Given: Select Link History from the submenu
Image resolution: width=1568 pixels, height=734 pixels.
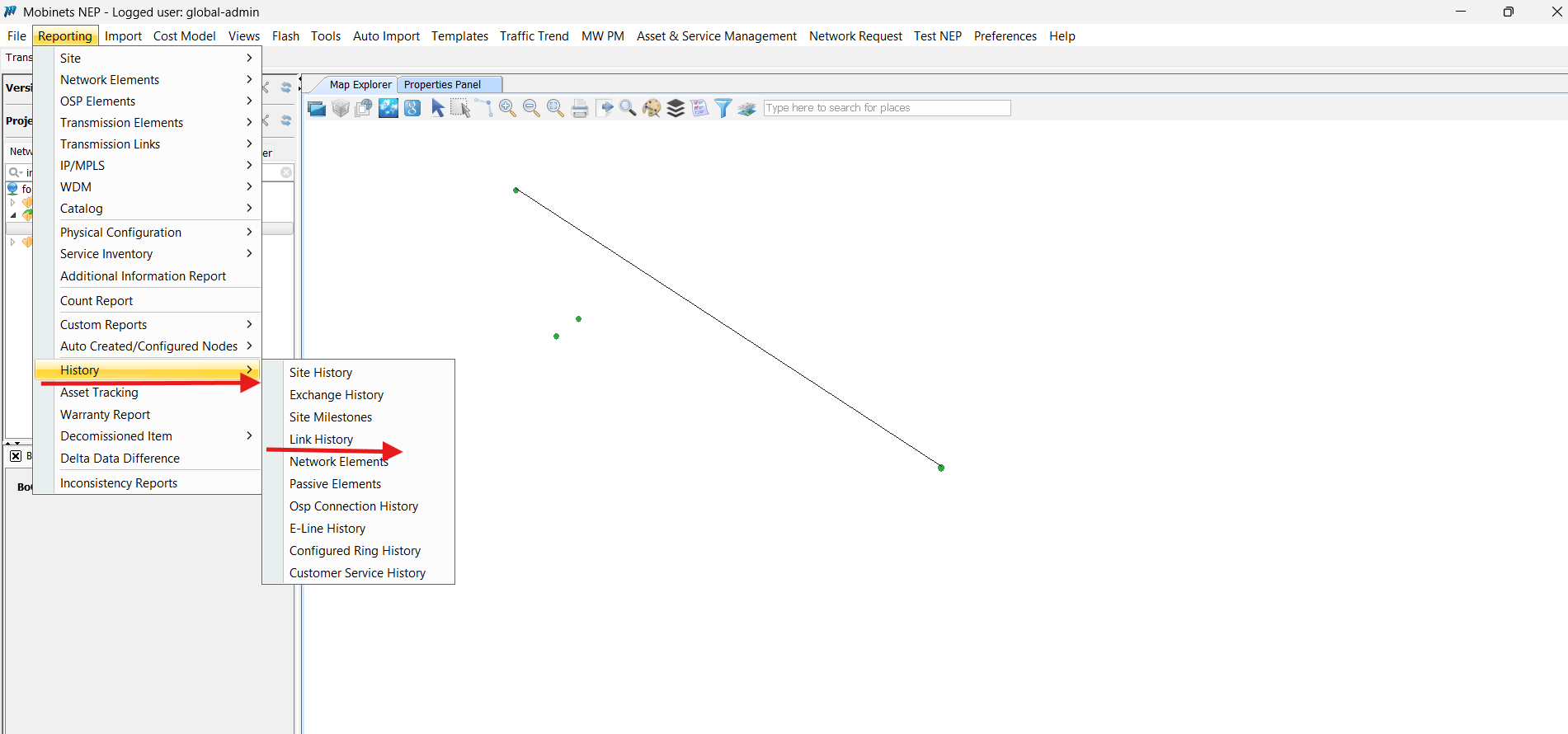Looking at the screenshot, I should click(x=321, y=440).
